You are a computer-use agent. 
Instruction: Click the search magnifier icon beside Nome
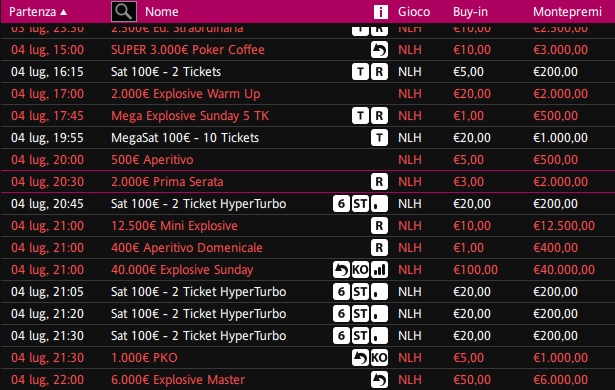click(124, 11)
